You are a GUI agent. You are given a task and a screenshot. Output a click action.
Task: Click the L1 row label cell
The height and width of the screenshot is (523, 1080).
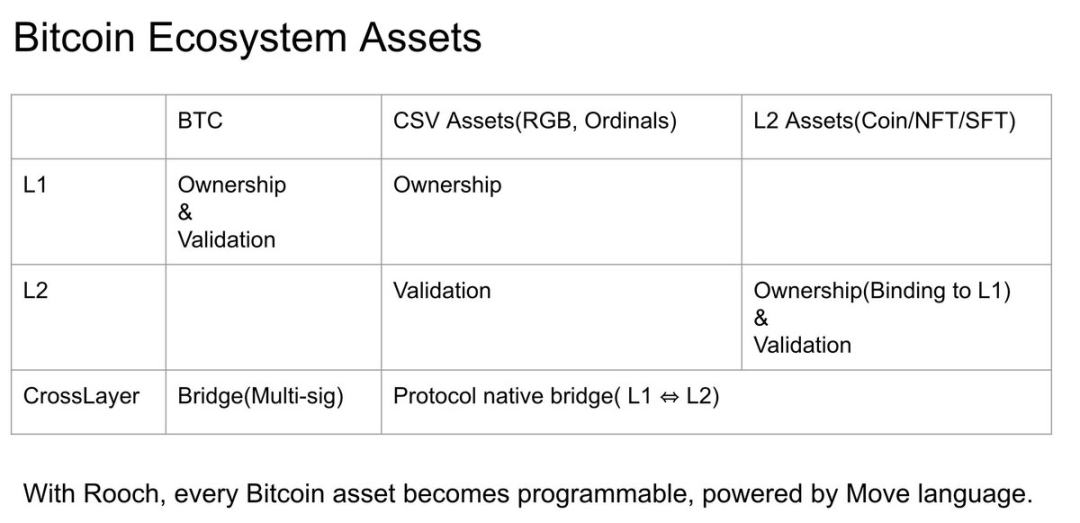point(88,211)
